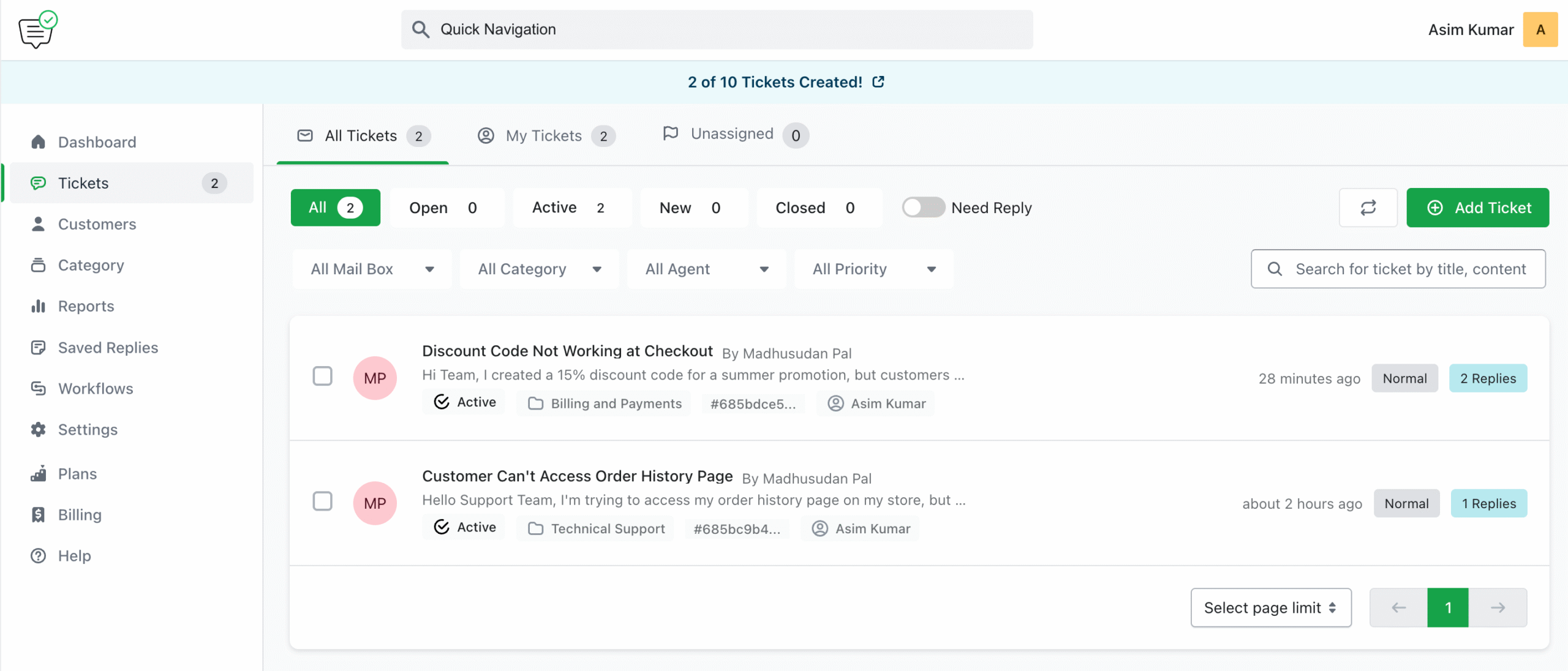This screenshot has width=1568, height=671.
Task: Check the Discount Code ticket checkbox
Action: (x=323, y=376)
